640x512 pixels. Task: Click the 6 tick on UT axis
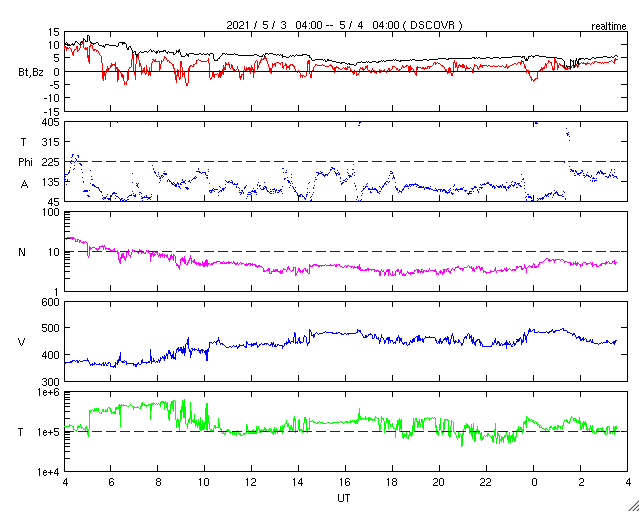[x=111, y=483]
